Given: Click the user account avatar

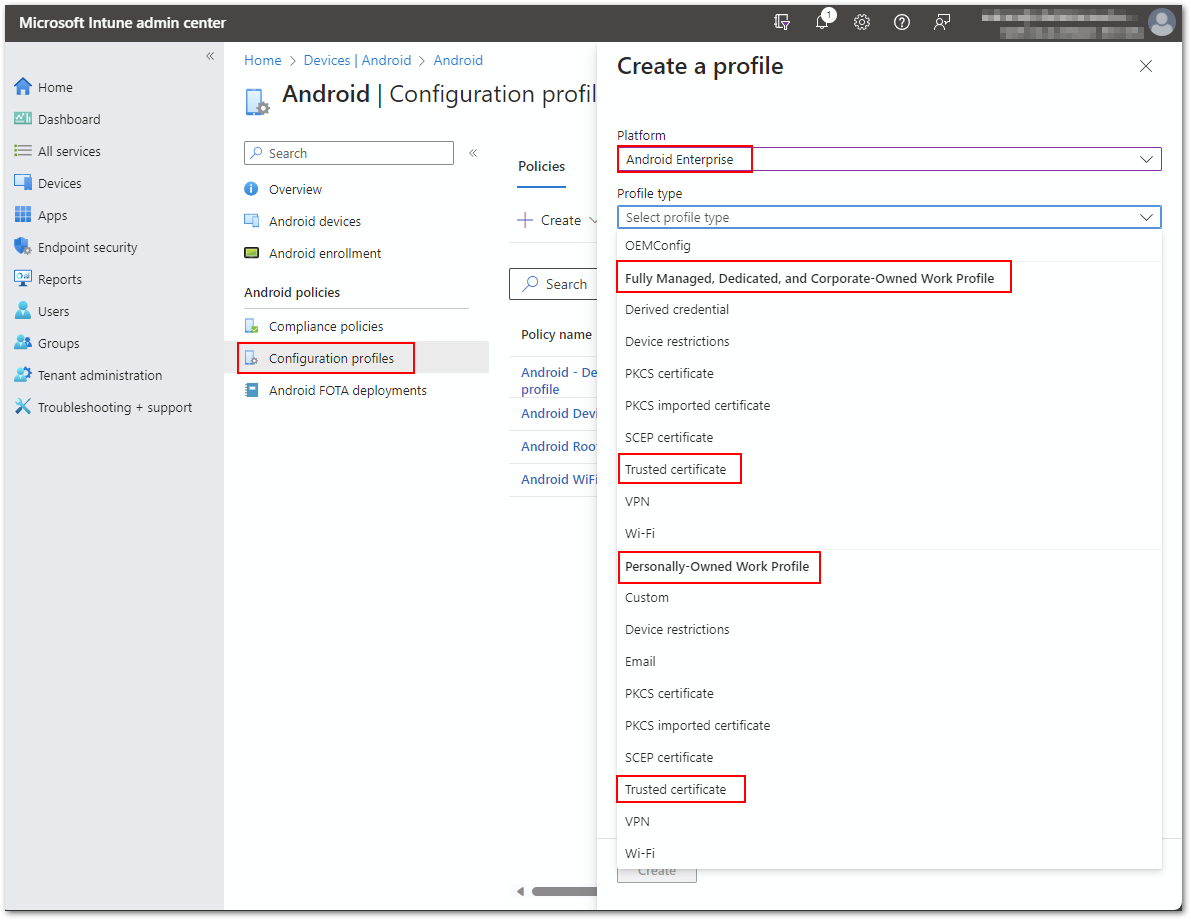Looking at the screenshot, I should pyautogui.click(x=1161, y=22).
